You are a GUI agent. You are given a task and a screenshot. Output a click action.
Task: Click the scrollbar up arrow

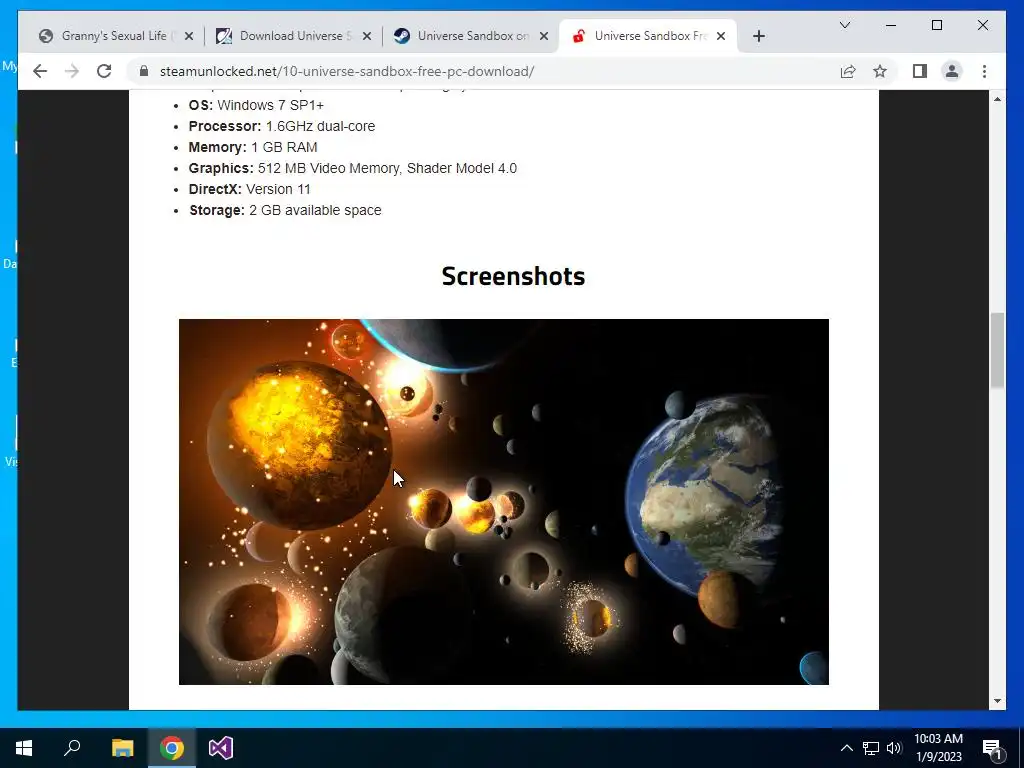(997, 99)
